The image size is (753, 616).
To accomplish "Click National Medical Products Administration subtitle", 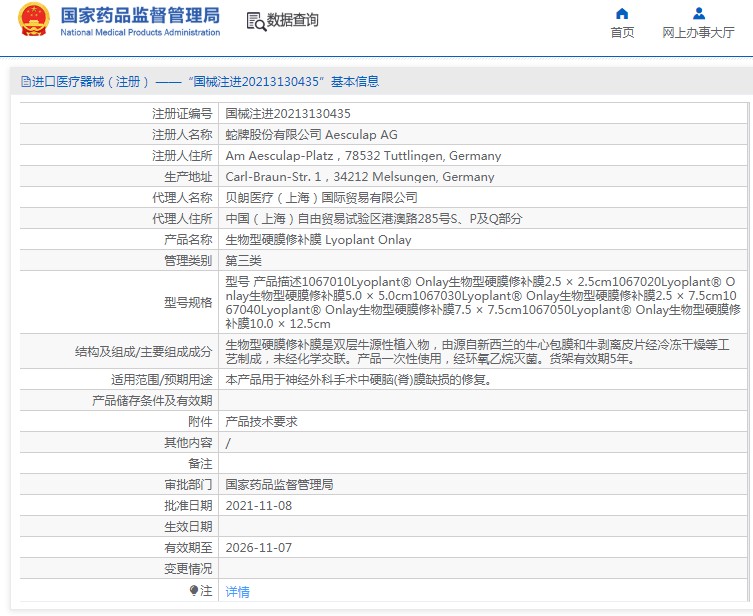I will coord(140,33).
